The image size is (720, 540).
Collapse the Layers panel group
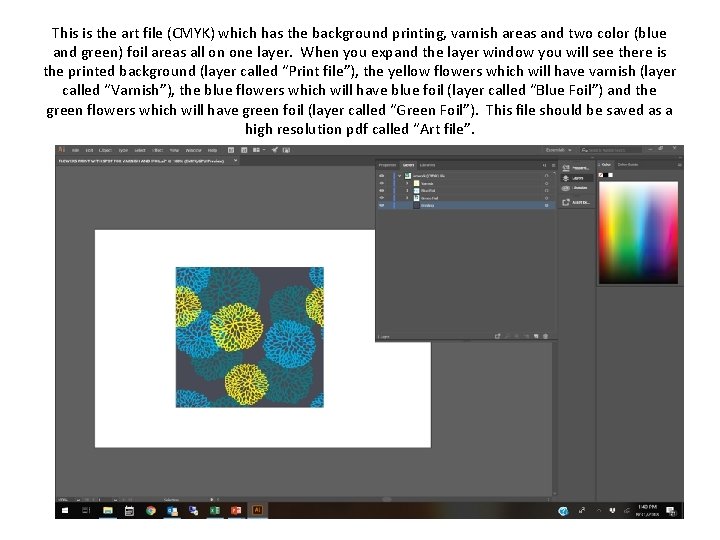coord(545,165)
